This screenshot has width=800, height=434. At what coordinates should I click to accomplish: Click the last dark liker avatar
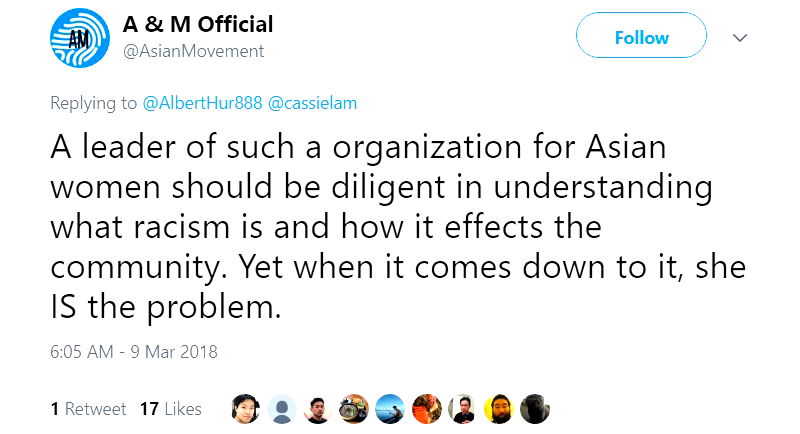pyautogui.click(x=534, y=408)
